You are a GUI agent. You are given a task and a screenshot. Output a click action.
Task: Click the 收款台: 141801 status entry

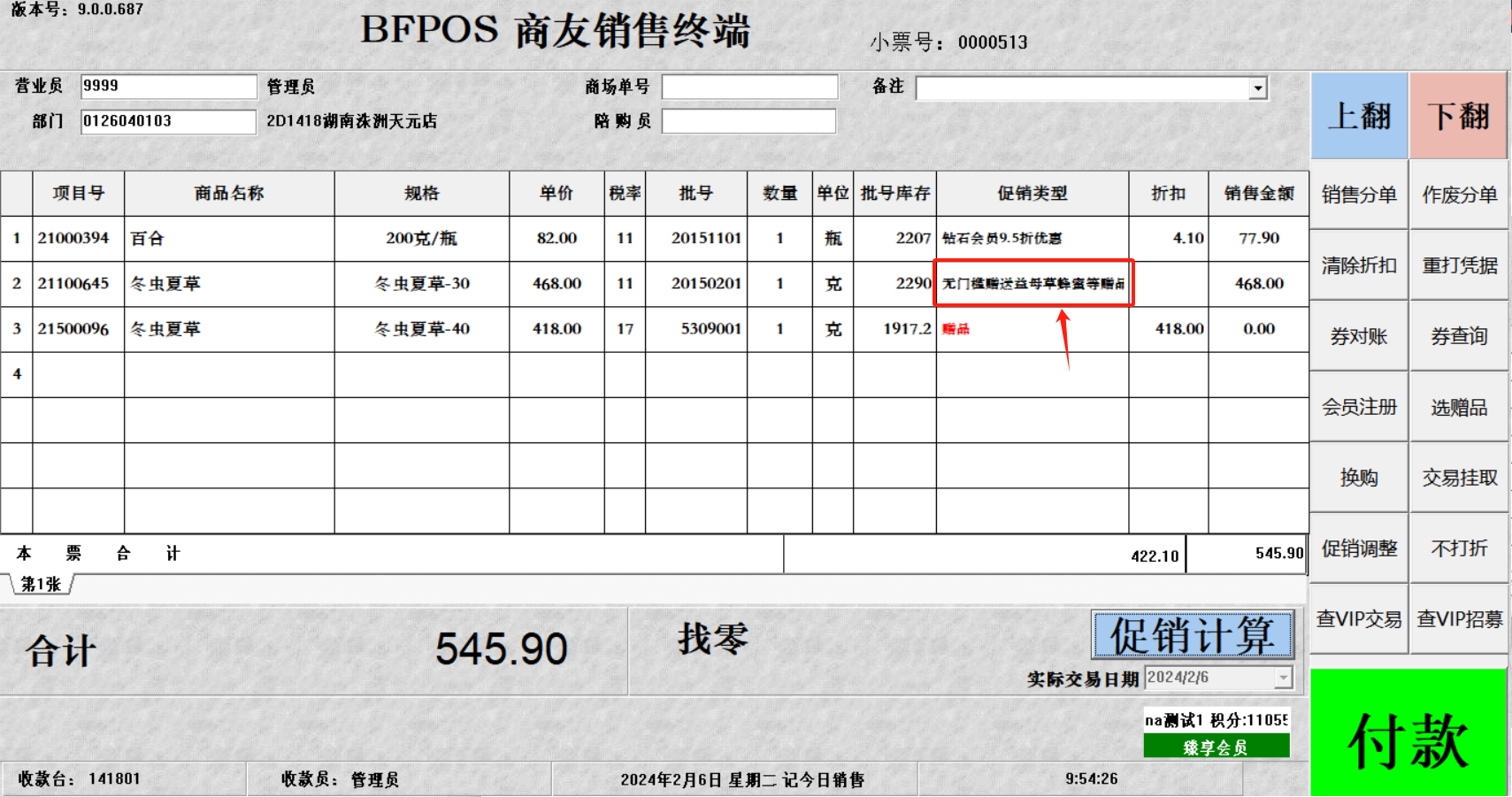point(79,779)
